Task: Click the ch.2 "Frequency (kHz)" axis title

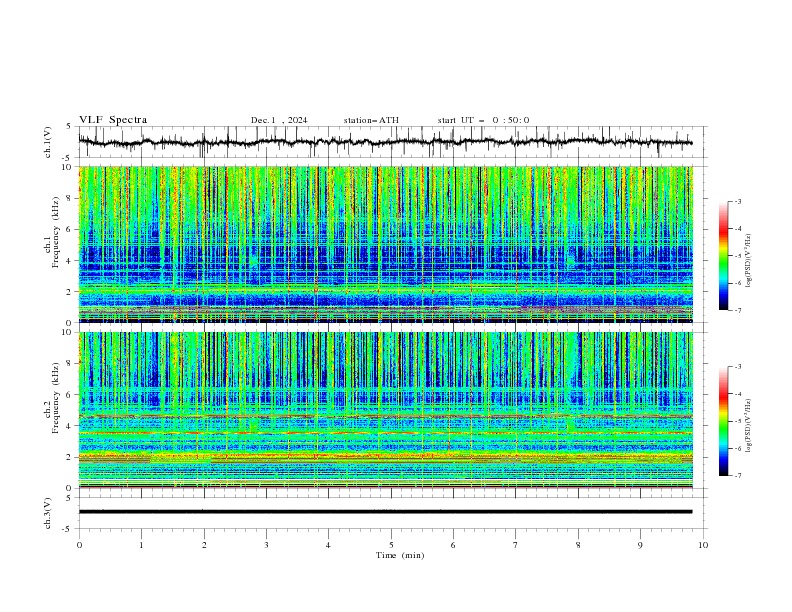Action: coord(56,397)
